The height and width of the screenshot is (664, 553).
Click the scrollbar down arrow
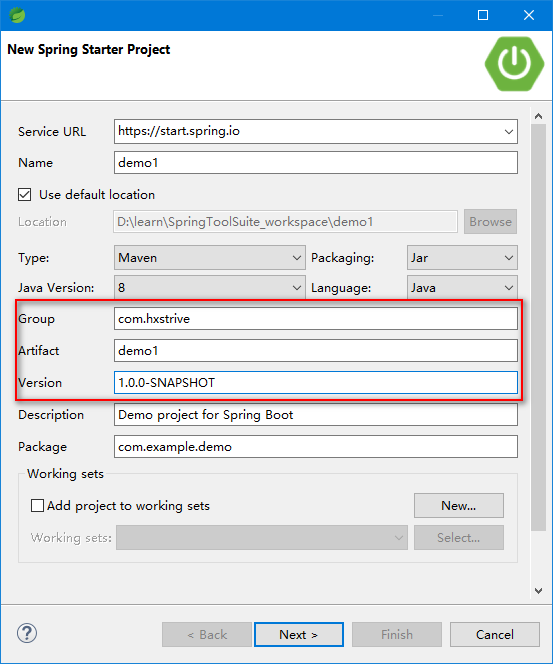(539, 591)
